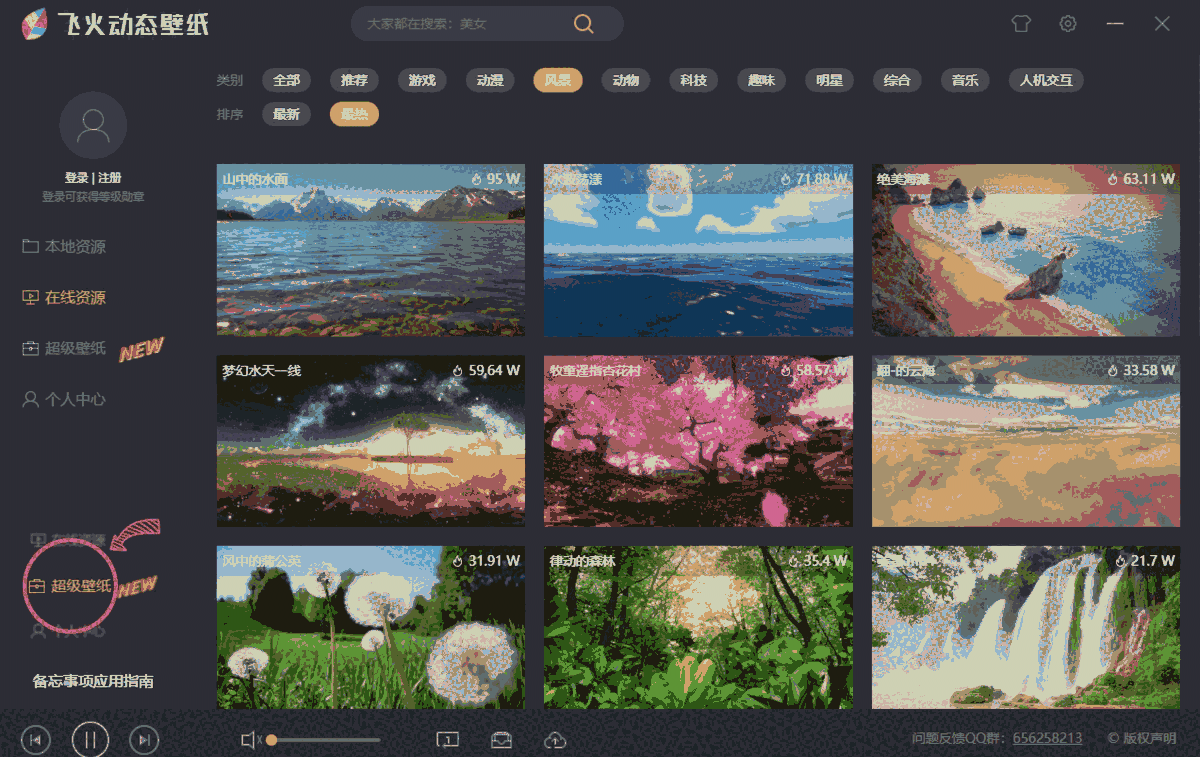Minimize the wallpaper app window
Viewport: 1200px width, 757px height.
pyautogui.click(x=1115, y=24)
